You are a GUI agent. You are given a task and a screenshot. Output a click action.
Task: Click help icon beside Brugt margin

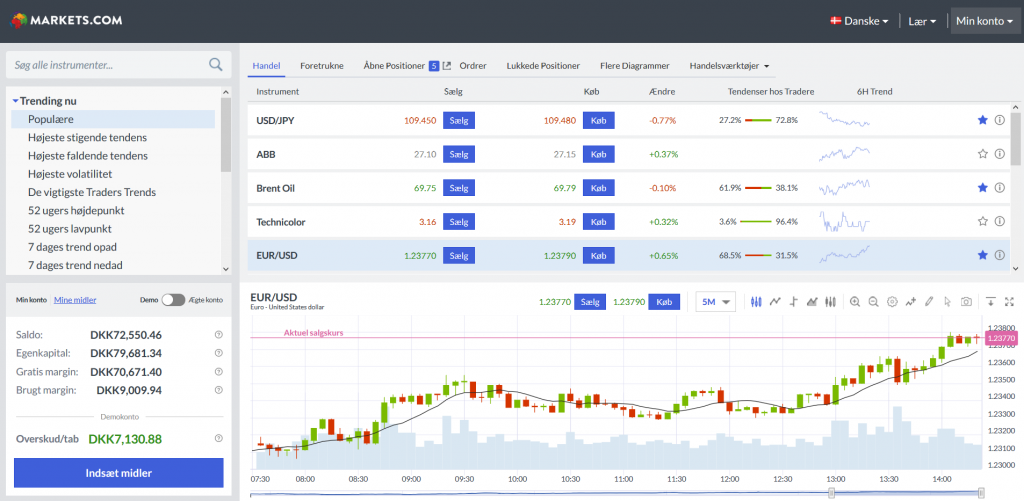coord(219,390)
